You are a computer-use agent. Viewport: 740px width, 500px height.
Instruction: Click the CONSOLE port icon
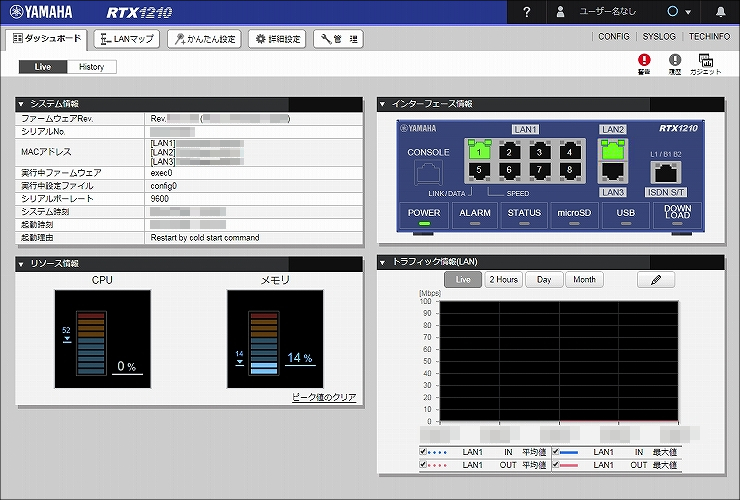pyautogui.click(x=428, y=172)
